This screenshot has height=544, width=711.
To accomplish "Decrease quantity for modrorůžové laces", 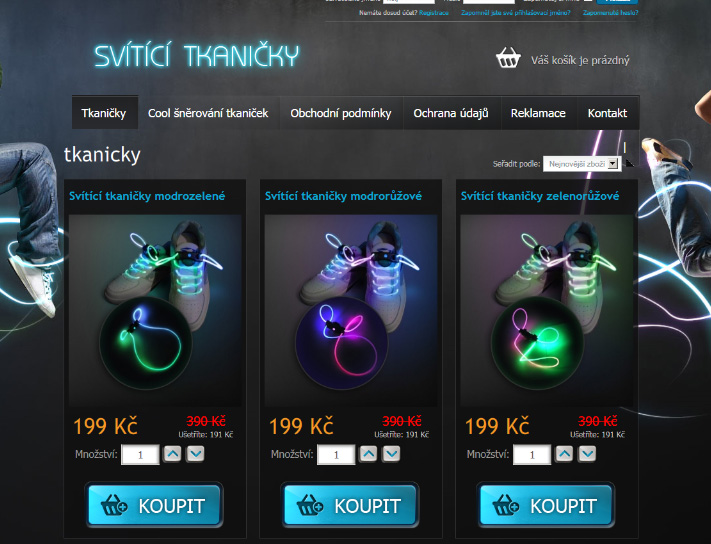I will (x=391, y=454).
